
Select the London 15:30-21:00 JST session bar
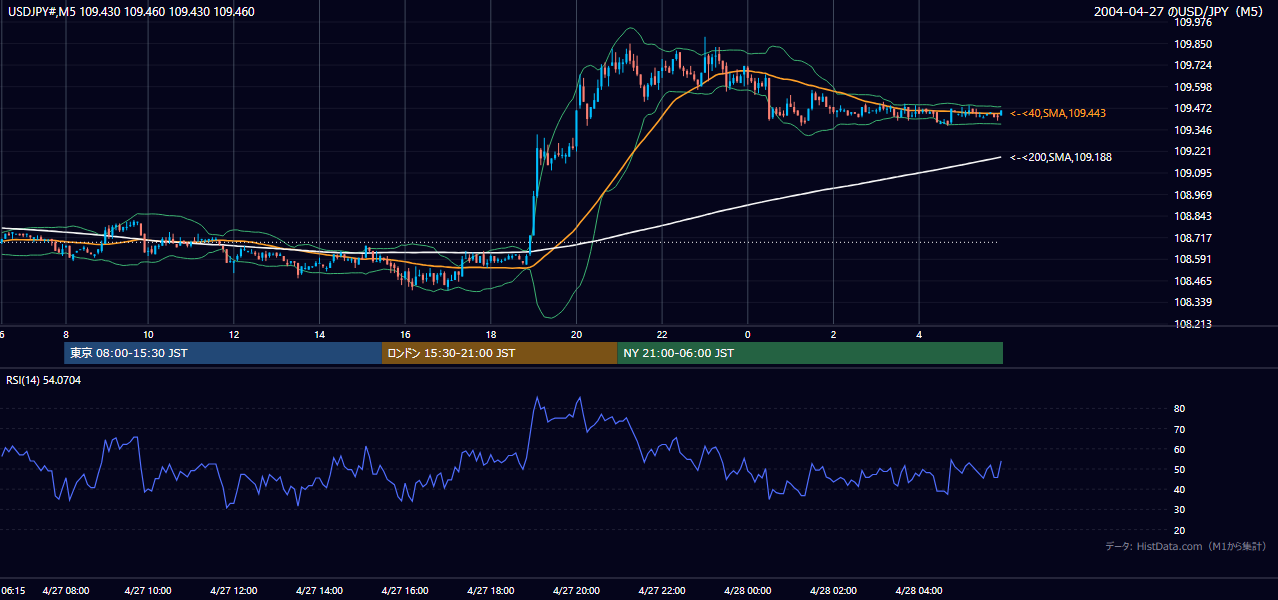coord(499,353)
